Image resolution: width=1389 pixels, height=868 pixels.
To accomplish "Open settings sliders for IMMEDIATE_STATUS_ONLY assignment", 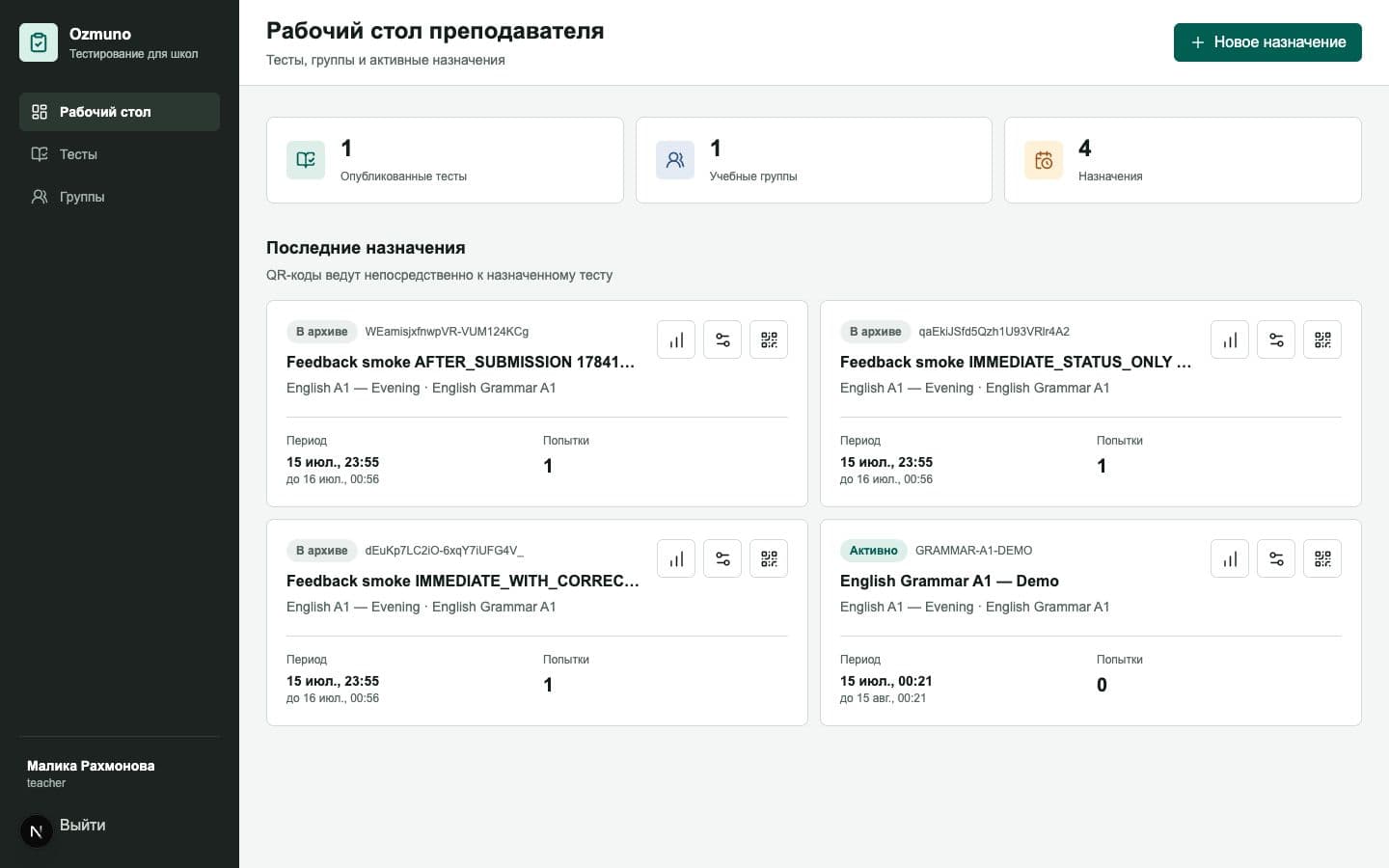I will click(1276, 339).
